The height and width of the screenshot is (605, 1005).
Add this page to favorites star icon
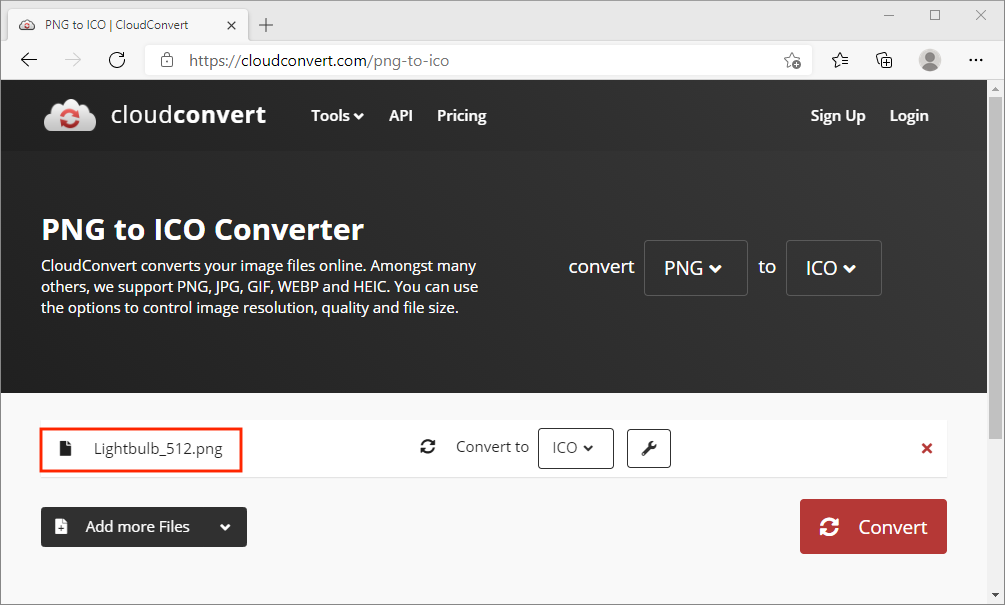792,60
